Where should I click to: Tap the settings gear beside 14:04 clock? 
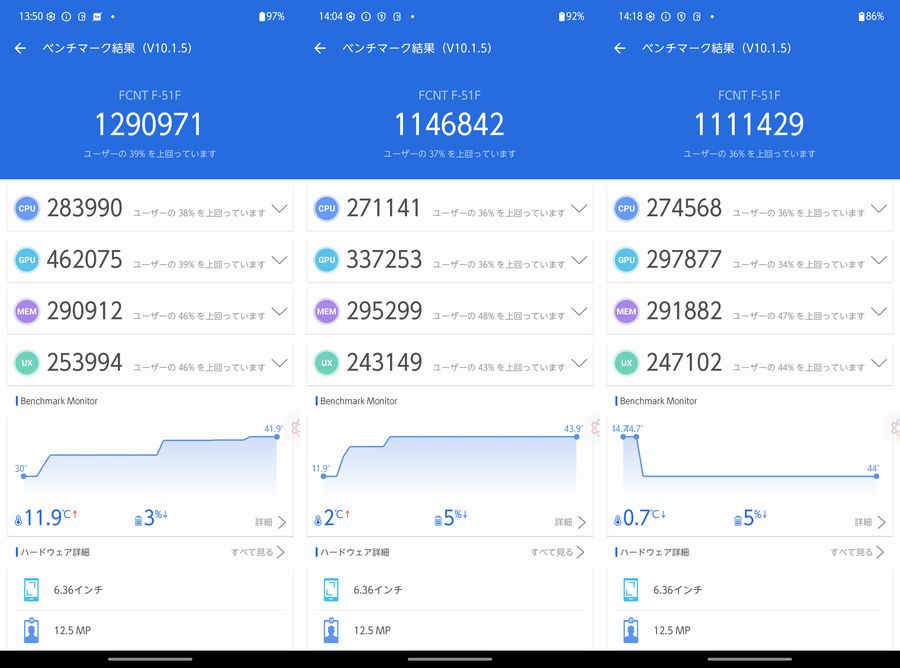point(350,17)
